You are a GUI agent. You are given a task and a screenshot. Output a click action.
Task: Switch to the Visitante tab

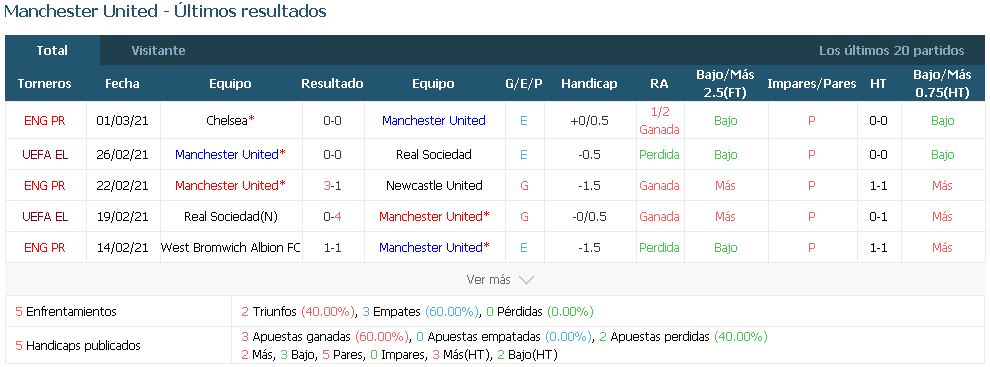point(158,51)
